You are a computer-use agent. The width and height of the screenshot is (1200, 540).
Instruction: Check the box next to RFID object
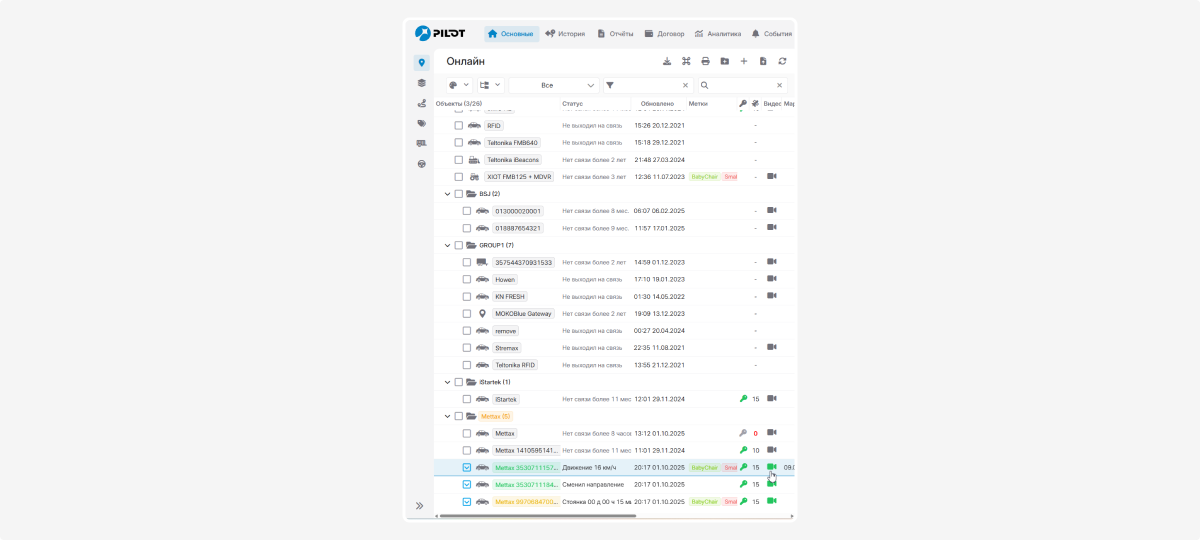click(x=459, y=126)
